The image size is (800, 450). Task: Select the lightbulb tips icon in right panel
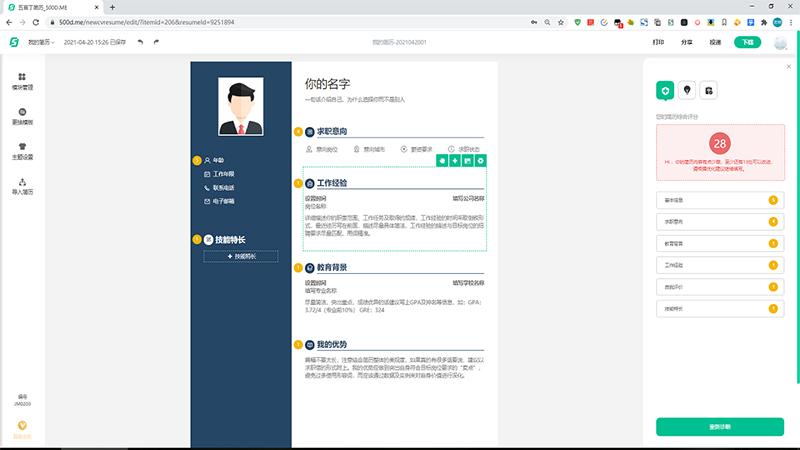point(686,90)
